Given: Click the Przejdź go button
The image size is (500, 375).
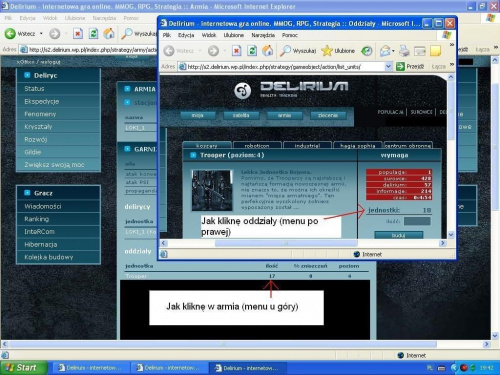Looking at the screenshot, I should [410, 67].
